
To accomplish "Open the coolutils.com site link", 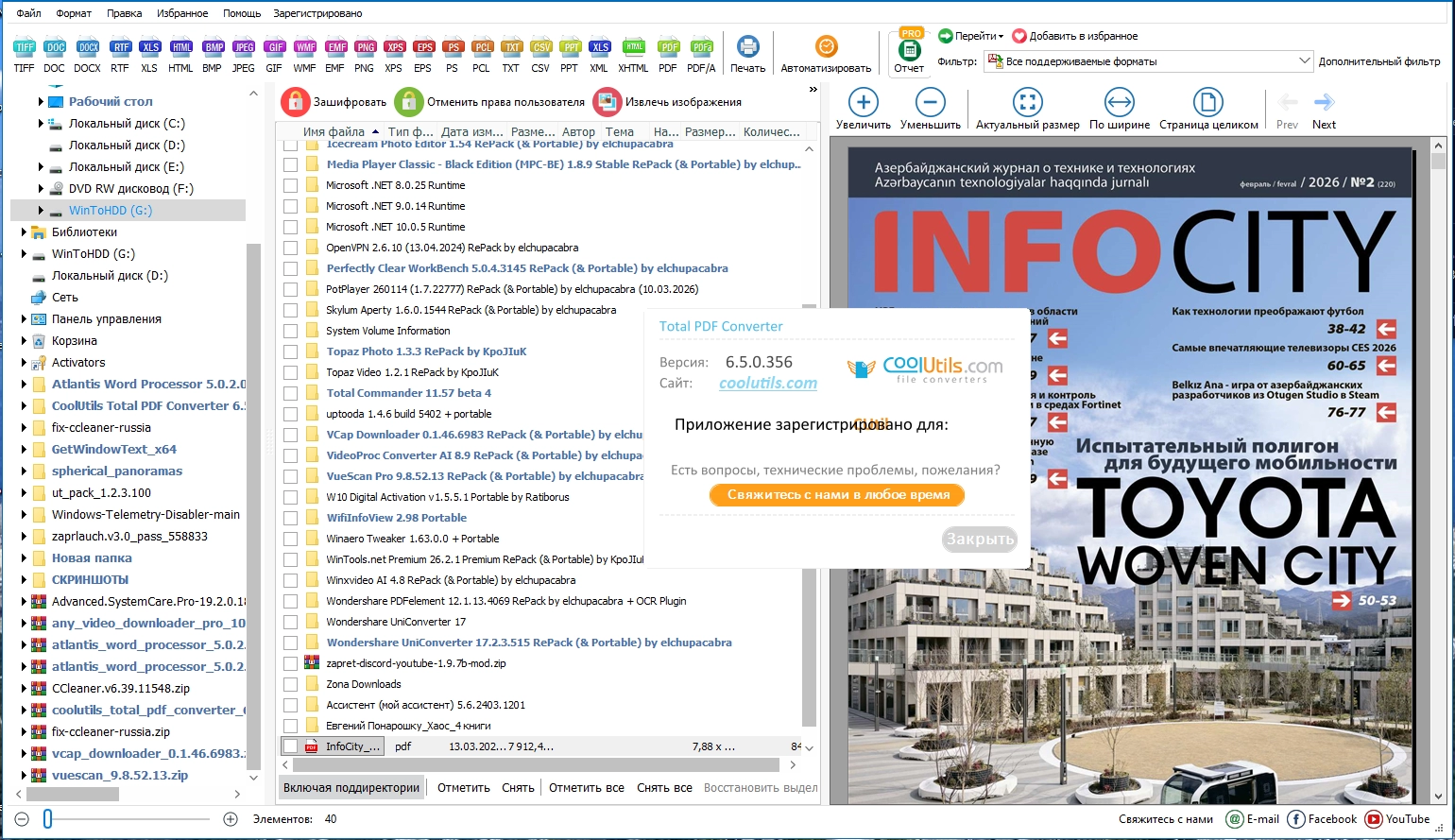I will pyautogui.click(x=768, y=383).
